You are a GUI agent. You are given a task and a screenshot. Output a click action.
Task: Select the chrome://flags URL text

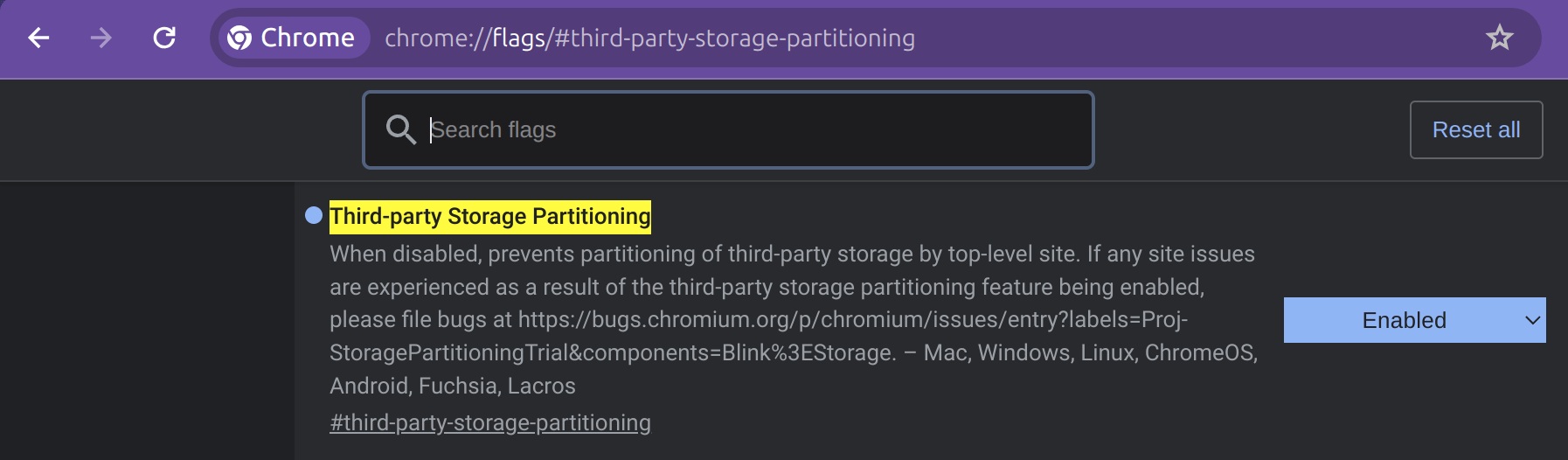(649, 38)
